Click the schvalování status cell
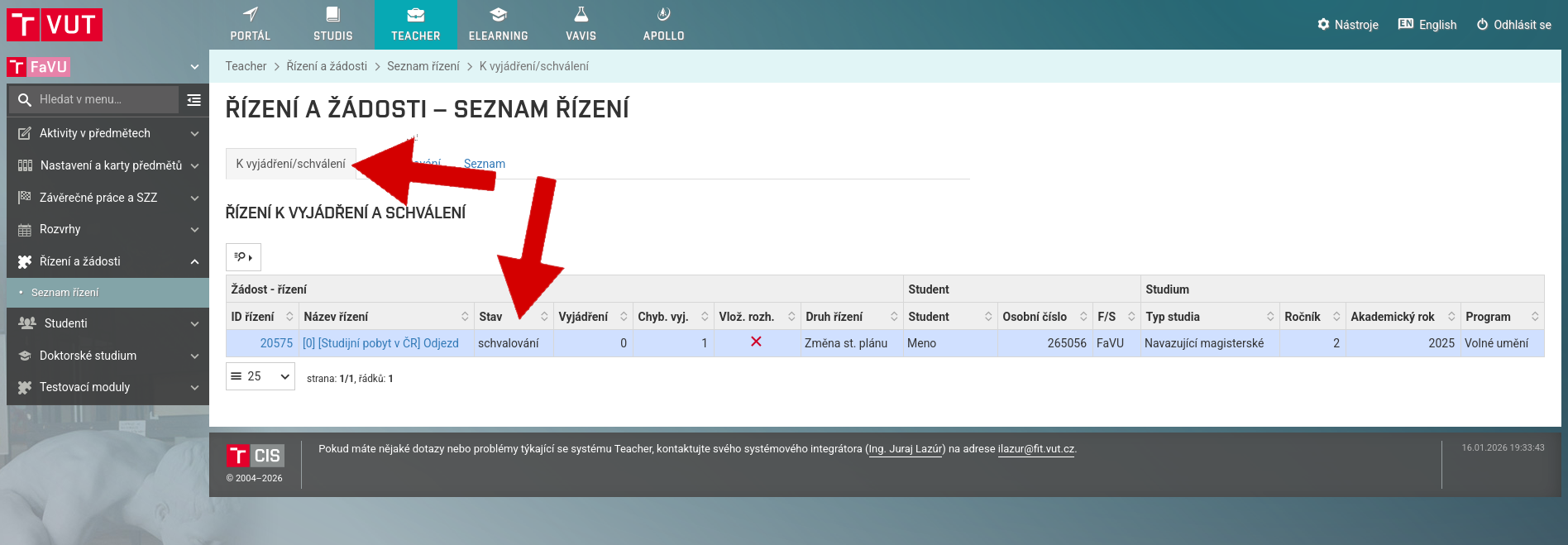This screenshot has height=545, width=1568. click(514, 343)
